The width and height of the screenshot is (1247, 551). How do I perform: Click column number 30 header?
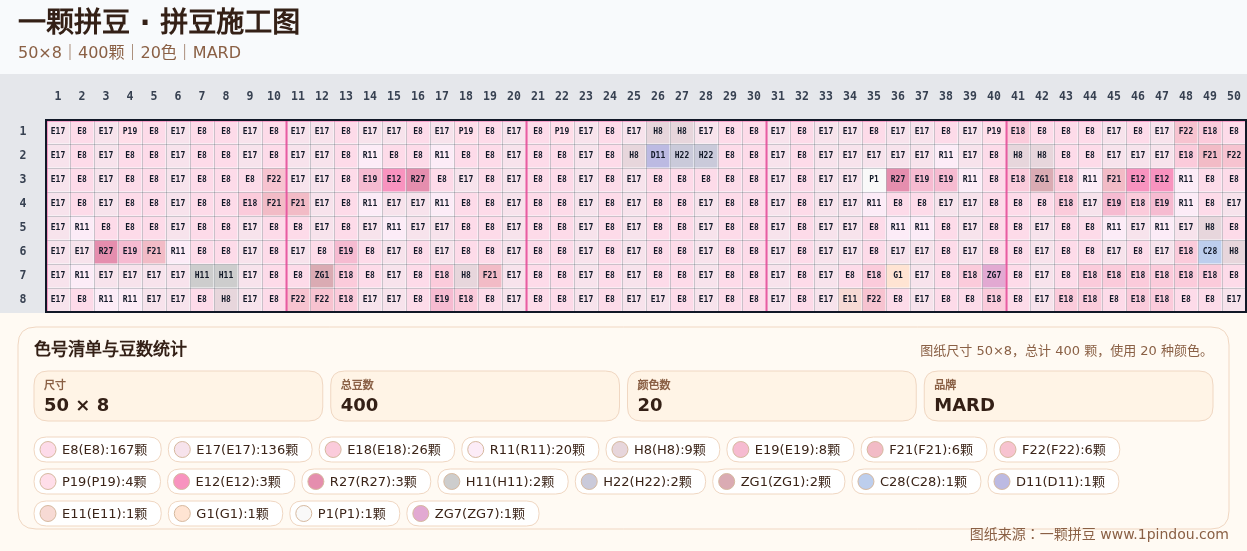click(754, 96)
